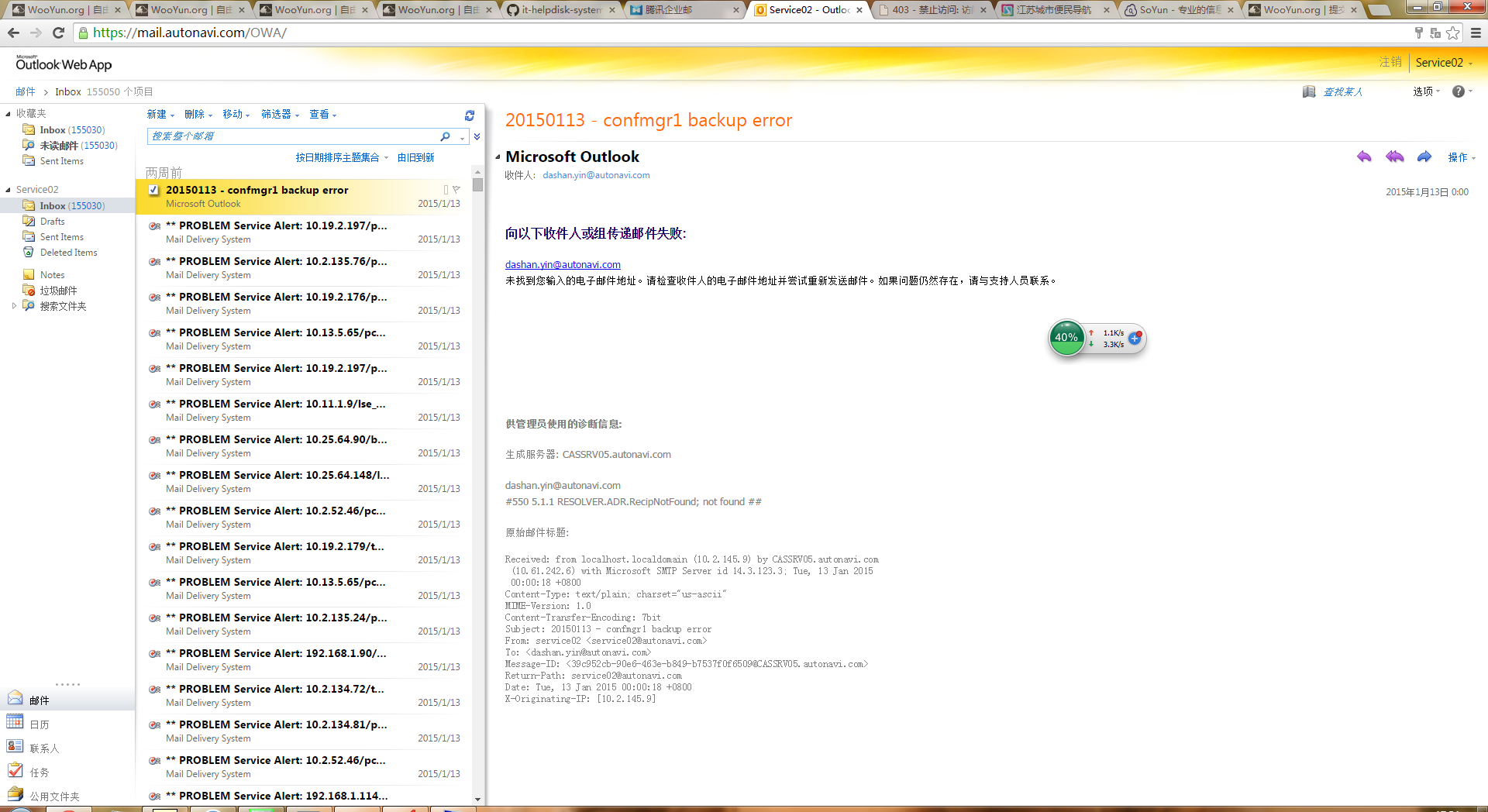Open Public Folders (公用文件夹) icon
The image size is (1488, 812).
coord(15,793)
